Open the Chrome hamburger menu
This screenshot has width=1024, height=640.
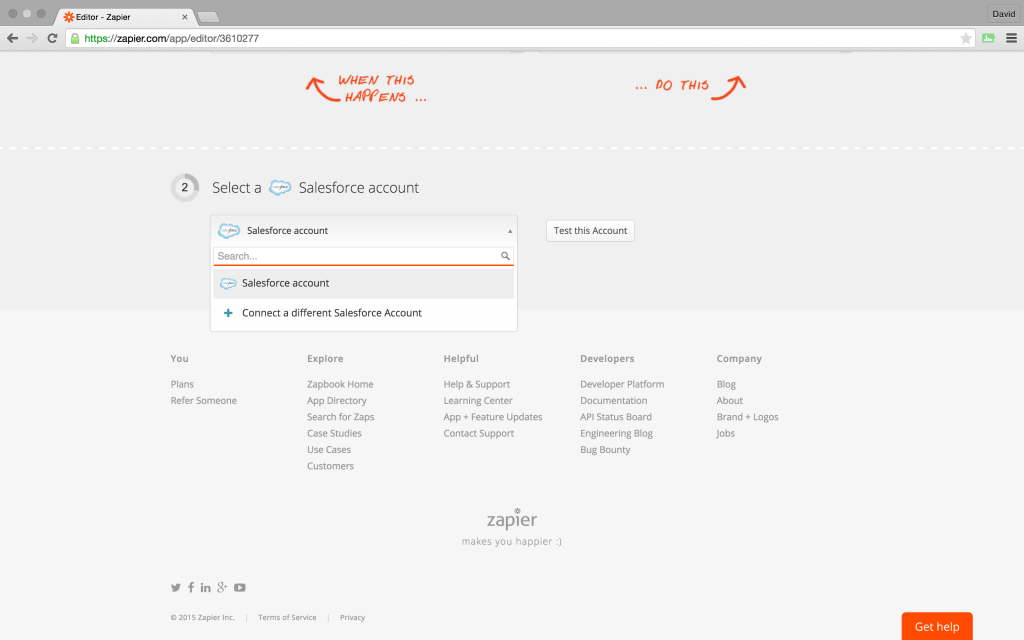pos(1012,39)
